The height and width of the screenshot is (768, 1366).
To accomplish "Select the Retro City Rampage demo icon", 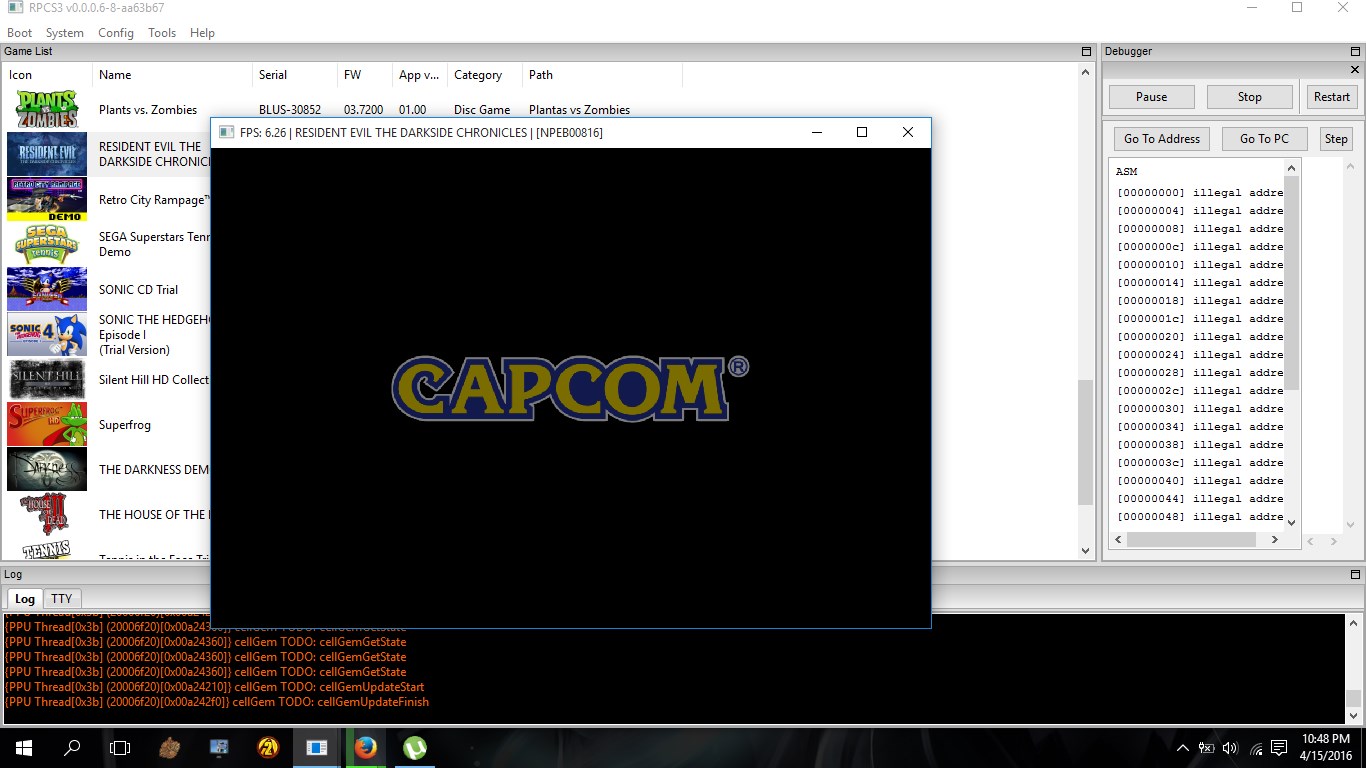I will (x=47, y=200).
